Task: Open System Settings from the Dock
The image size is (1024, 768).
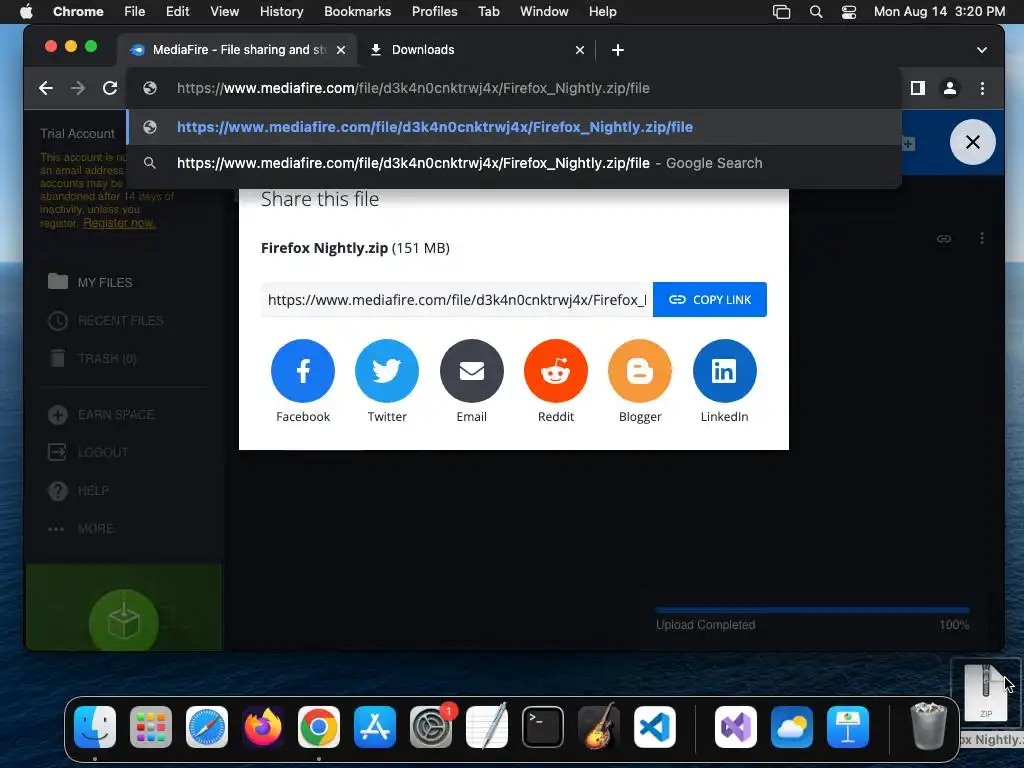Action: coord(431,727)
